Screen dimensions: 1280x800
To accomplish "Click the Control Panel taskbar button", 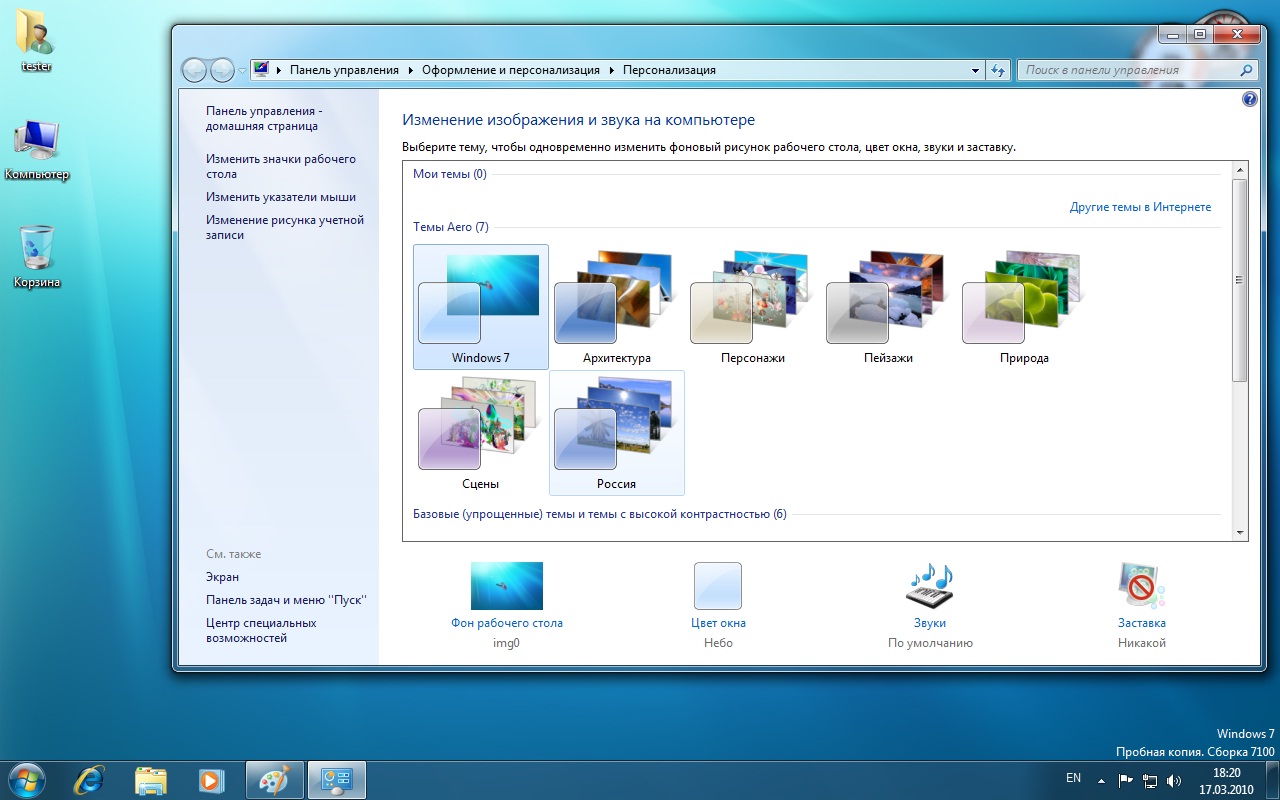I will coord(337,780).
